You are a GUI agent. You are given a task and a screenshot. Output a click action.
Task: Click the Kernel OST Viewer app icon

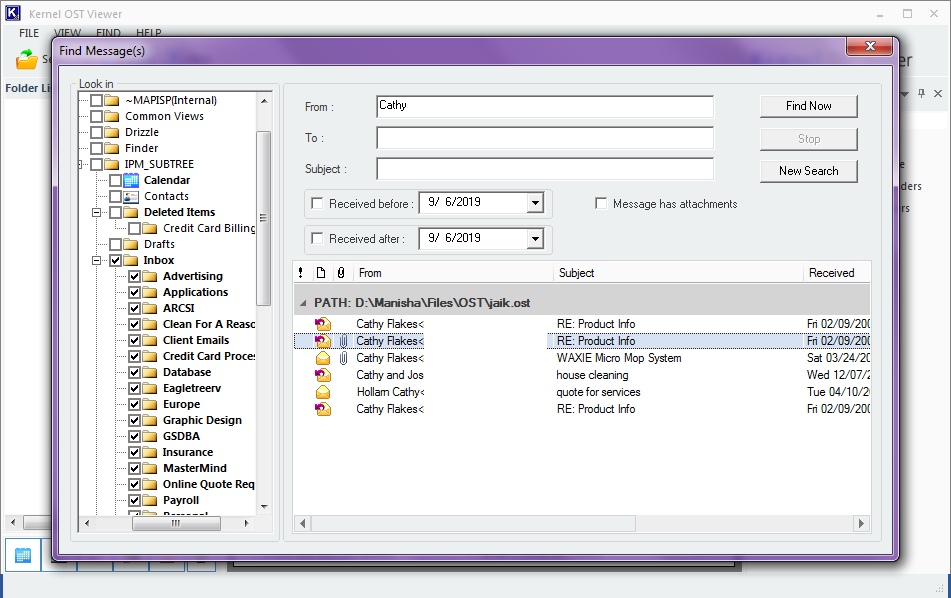point(13,13)
